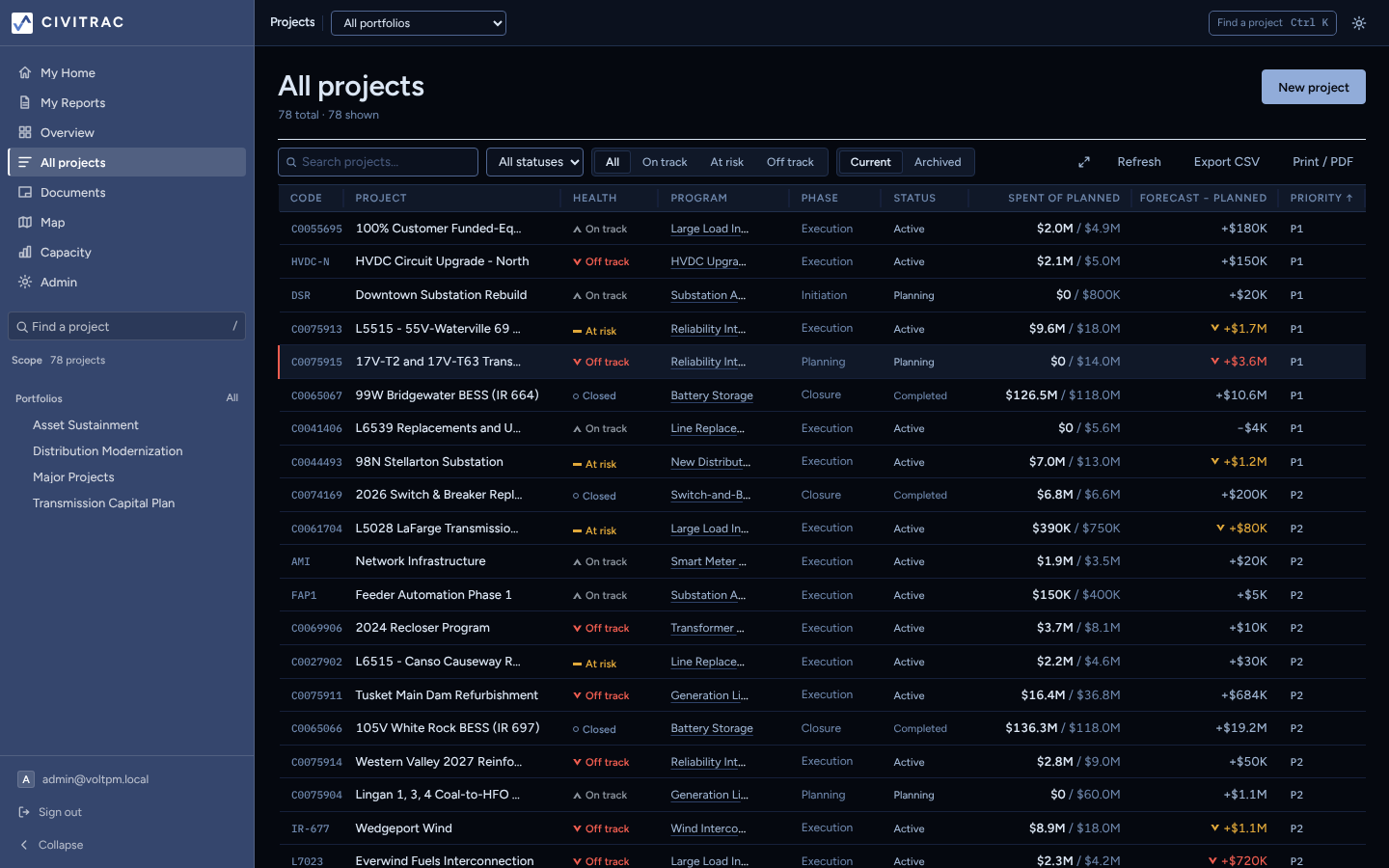Screen dimensions: 1389x868
Task: Toggle the light/dark theme sun icon
Action: pos(1359,23)
